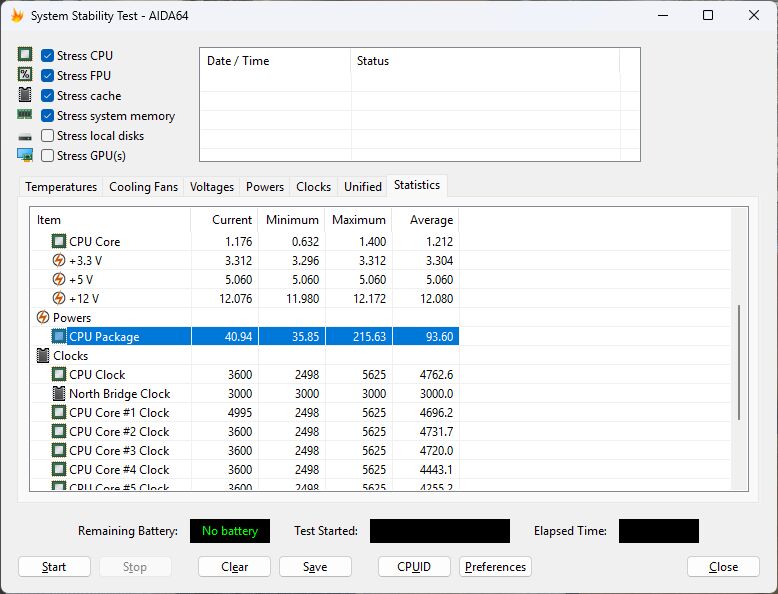Viewport: 778px width, 594px height.
Task: Click the North Bridge Clock row icon
Action: pyautogui.click(x=59, y=393)
